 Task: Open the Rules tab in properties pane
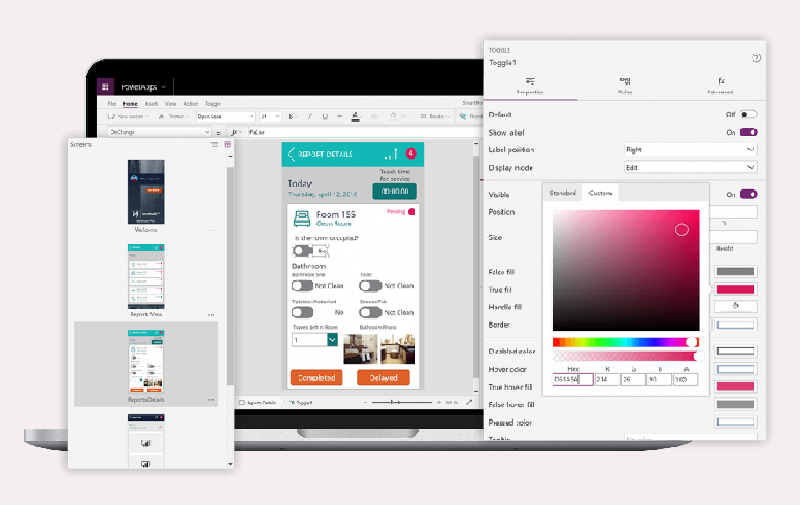[625, 86]
